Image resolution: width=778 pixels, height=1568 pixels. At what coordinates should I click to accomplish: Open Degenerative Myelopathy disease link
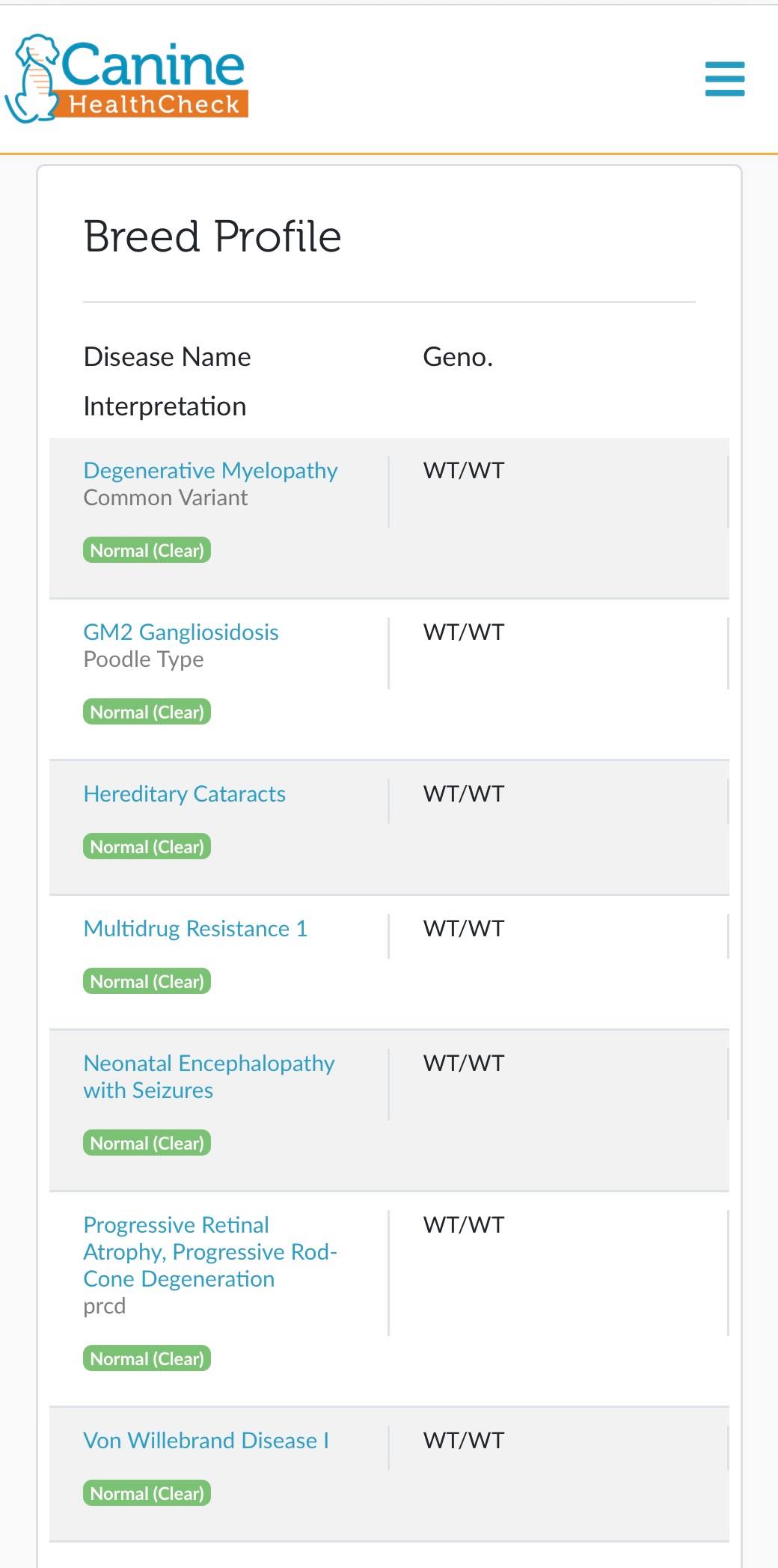point(210,471)
